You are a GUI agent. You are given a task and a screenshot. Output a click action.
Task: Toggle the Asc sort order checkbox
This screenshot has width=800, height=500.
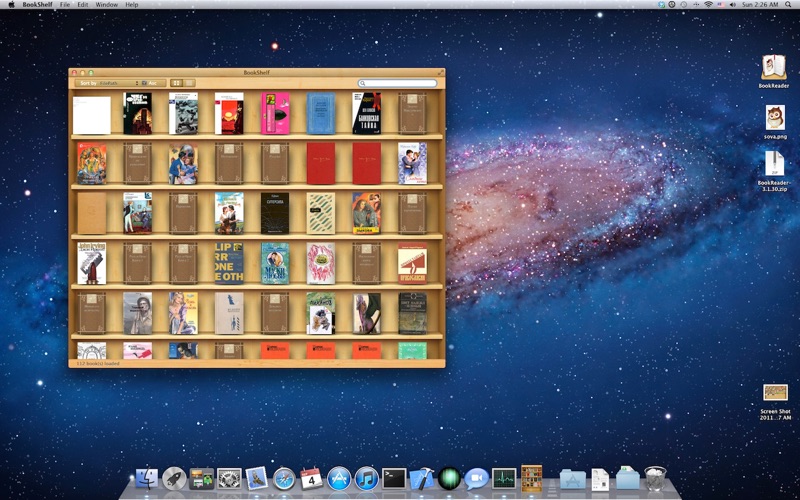point(144,83)
